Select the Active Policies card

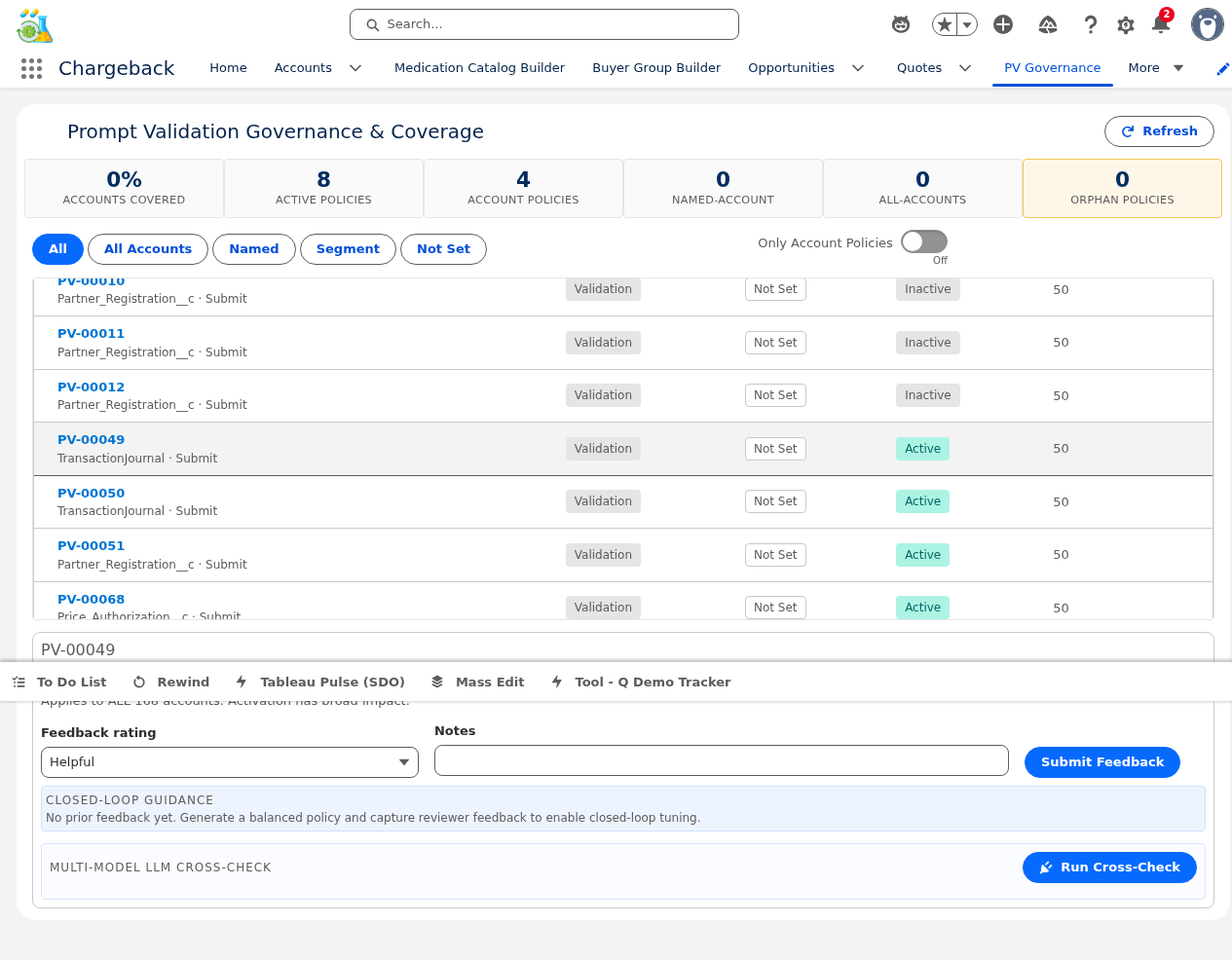pyautogui.click(x=323, y=189)
